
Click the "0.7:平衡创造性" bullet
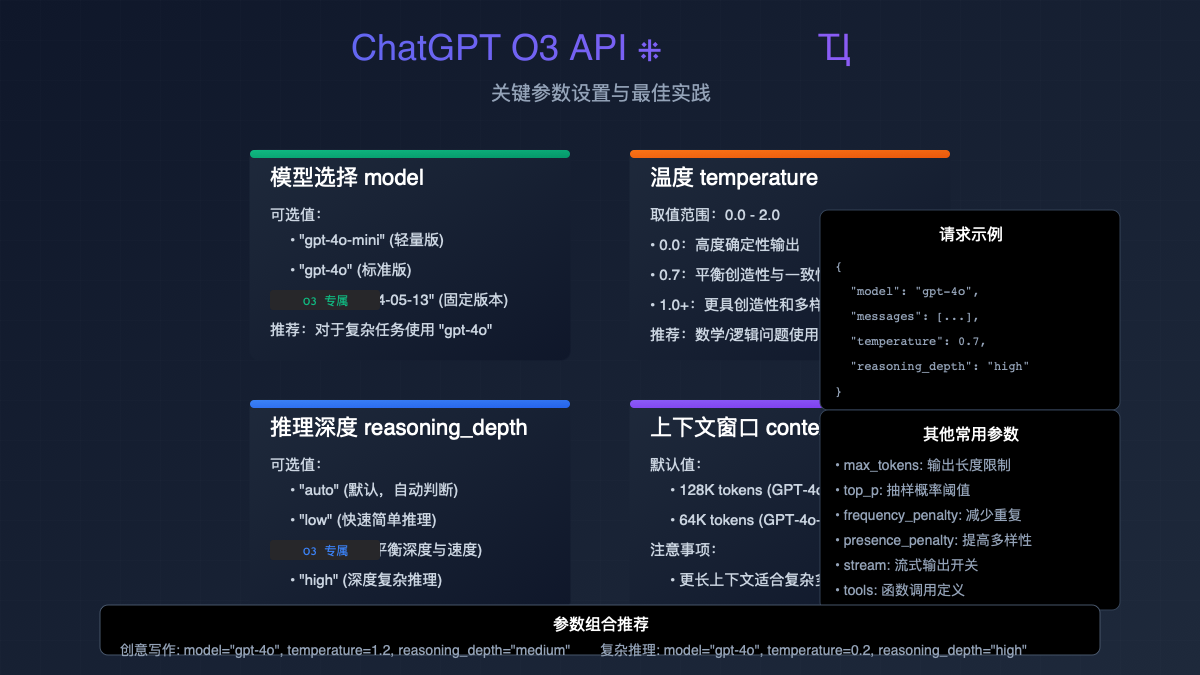735,275
